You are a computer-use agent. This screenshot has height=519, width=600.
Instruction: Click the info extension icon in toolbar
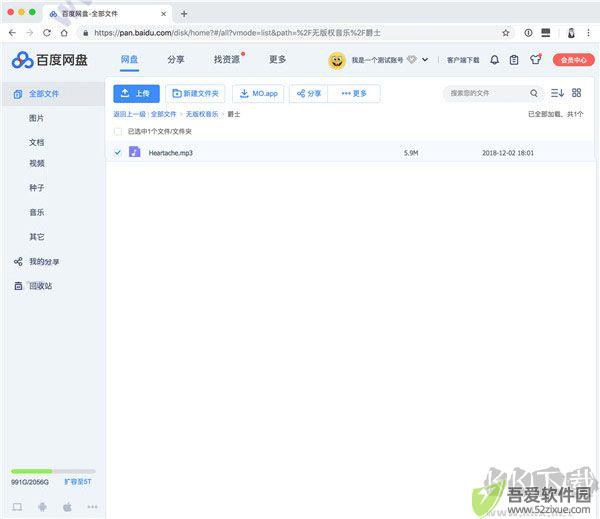[528, 33]
